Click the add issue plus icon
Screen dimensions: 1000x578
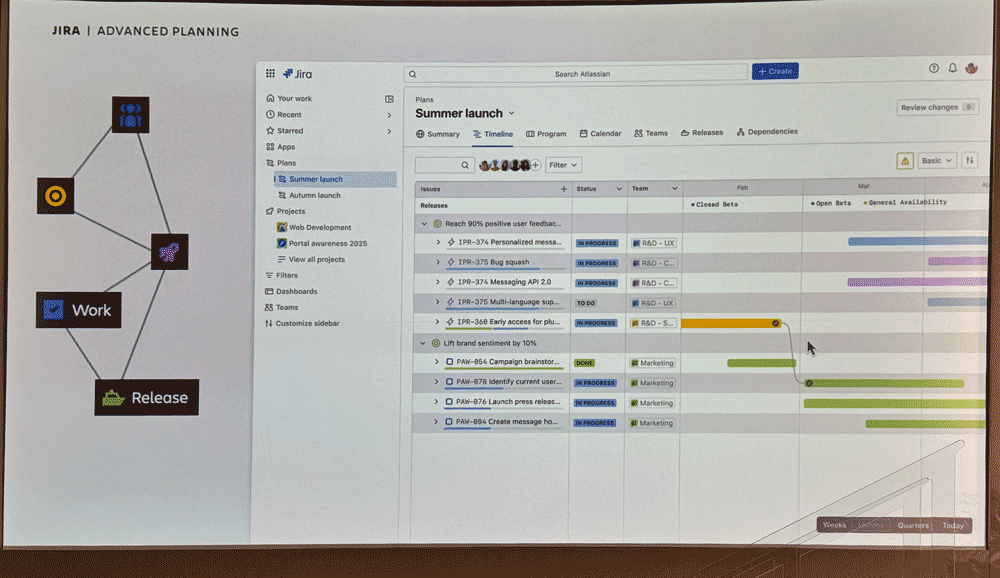tap(563, 188)
